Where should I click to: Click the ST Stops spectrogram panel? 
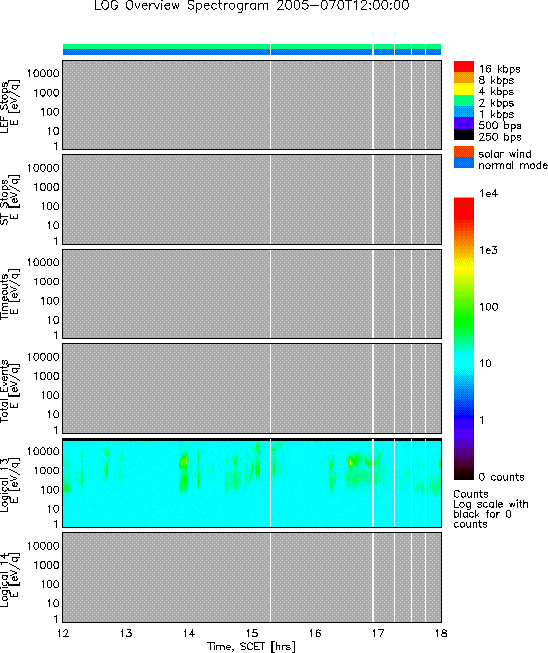(x=252, y=199)
